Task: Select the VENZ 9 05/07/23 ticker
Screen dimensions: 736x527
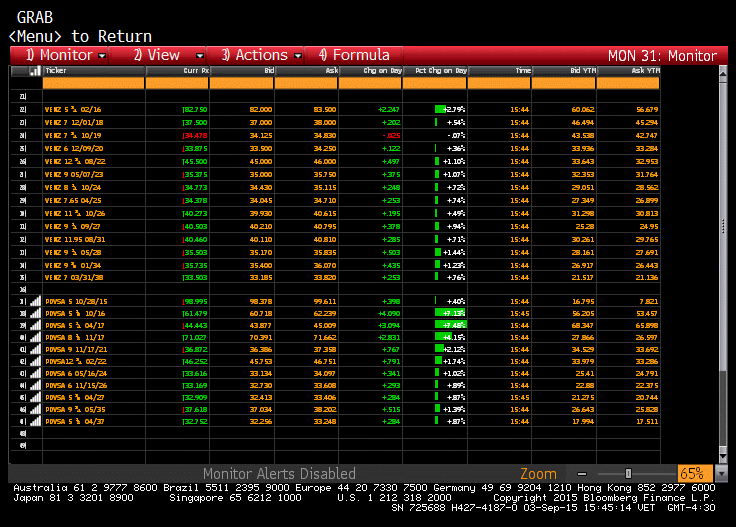Action: (74, 175)
